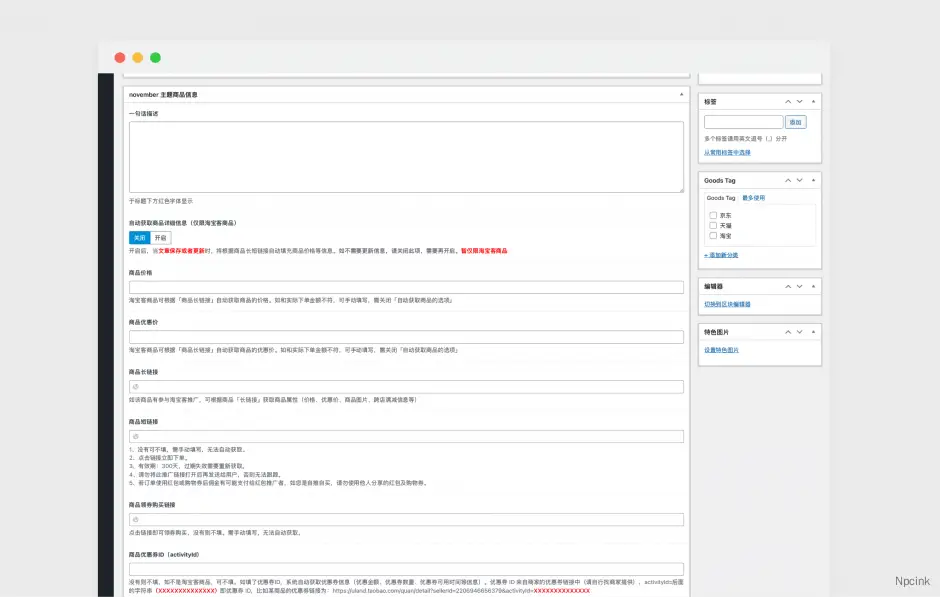Check the 京东 goods tag checkbox
The width and height of the screenshot is (940, 597).
(712, 215)
